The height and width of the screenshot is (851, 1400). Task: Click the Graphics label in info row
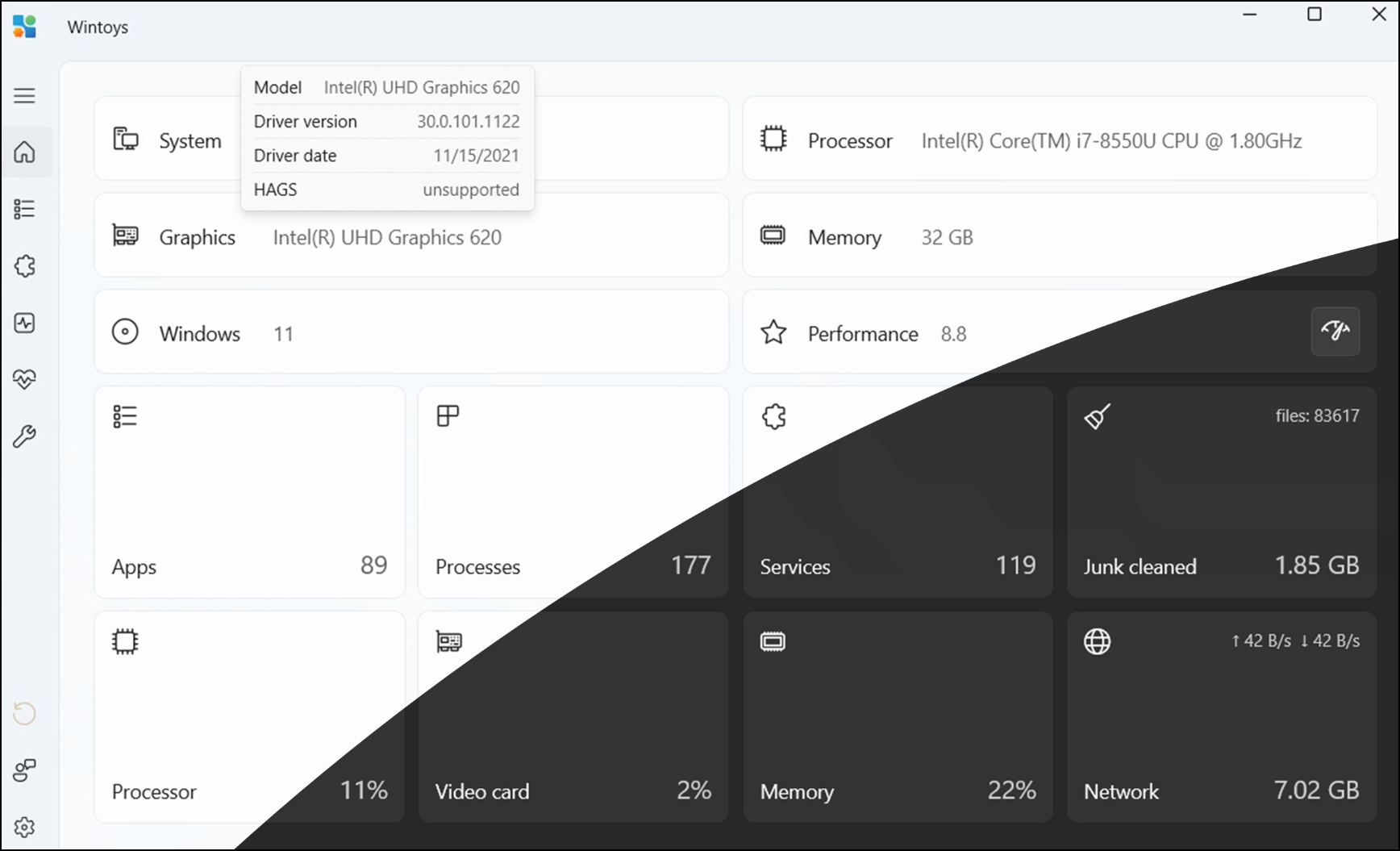(x=198, y=237)
